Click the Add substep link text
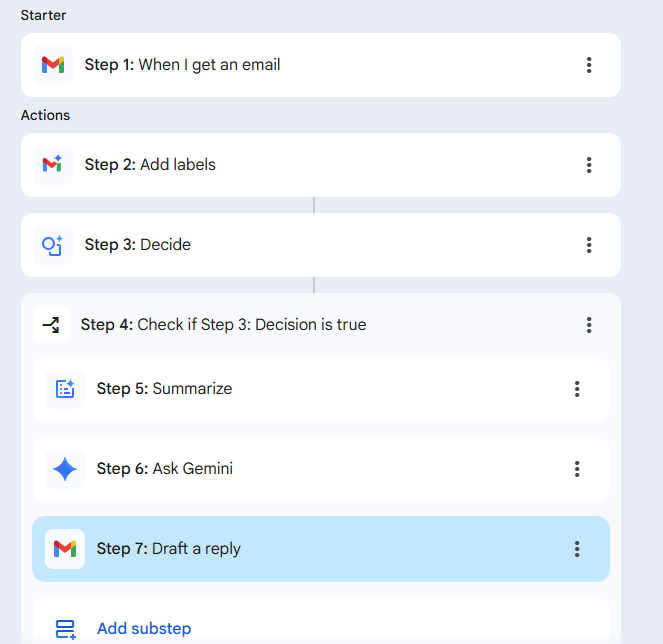The width and height of the screenshot is (663, 644). [144, 629]
